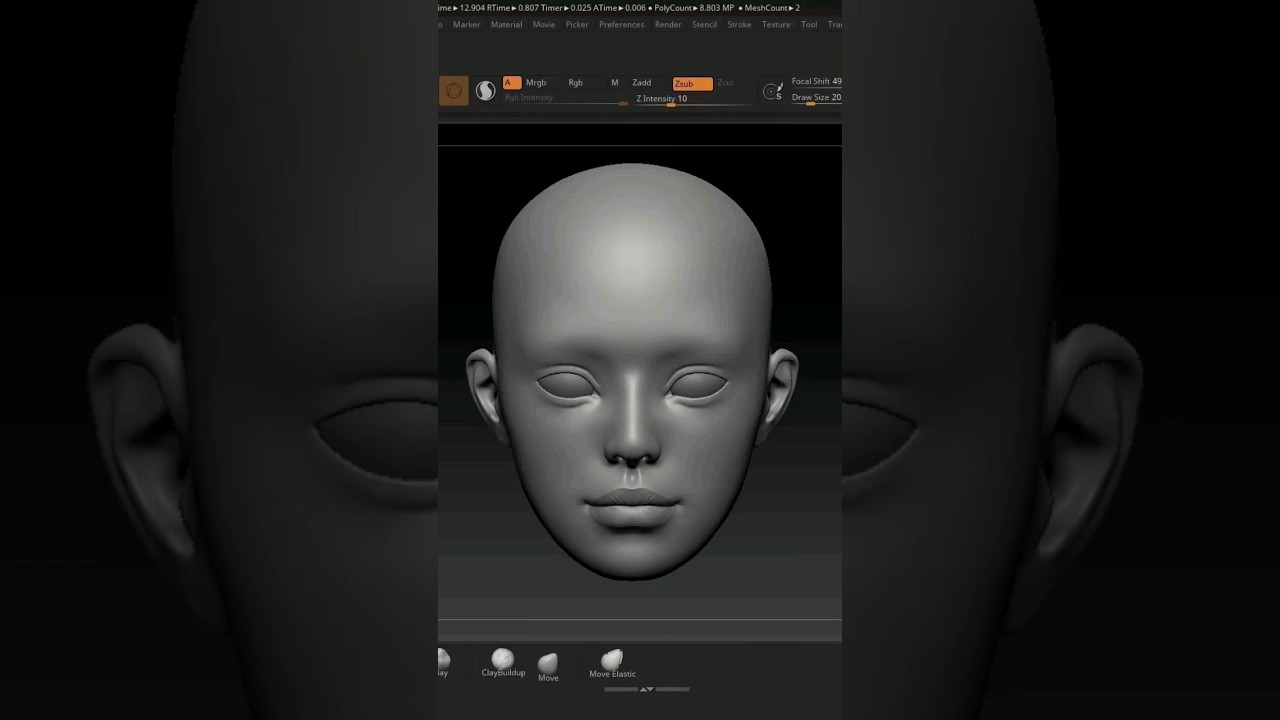Open the Stroke menu
This screenshot has height=720, width=1280.
tap(739, 24)
